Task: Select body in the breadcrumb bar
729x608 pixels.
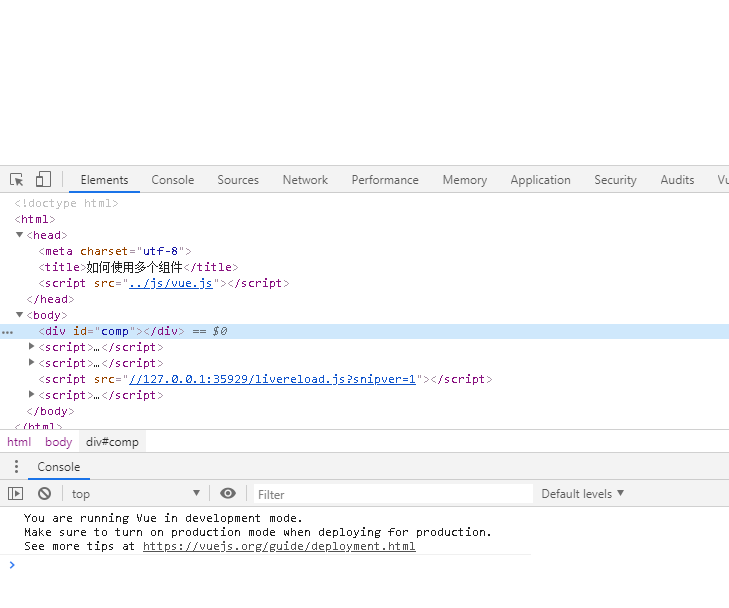Action: (59, 442)
